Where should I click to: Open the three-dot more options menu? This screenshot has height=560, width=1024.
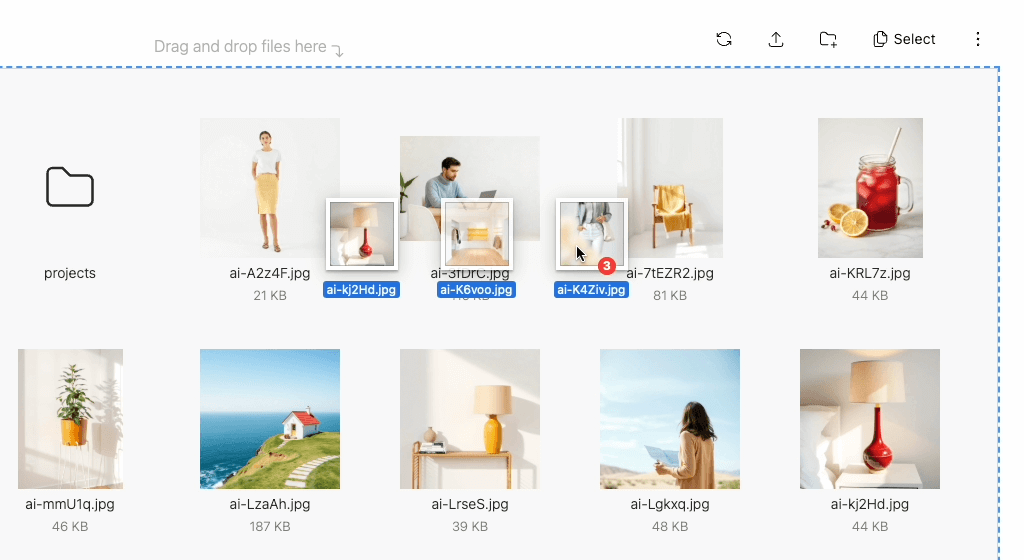click(978, 39)
